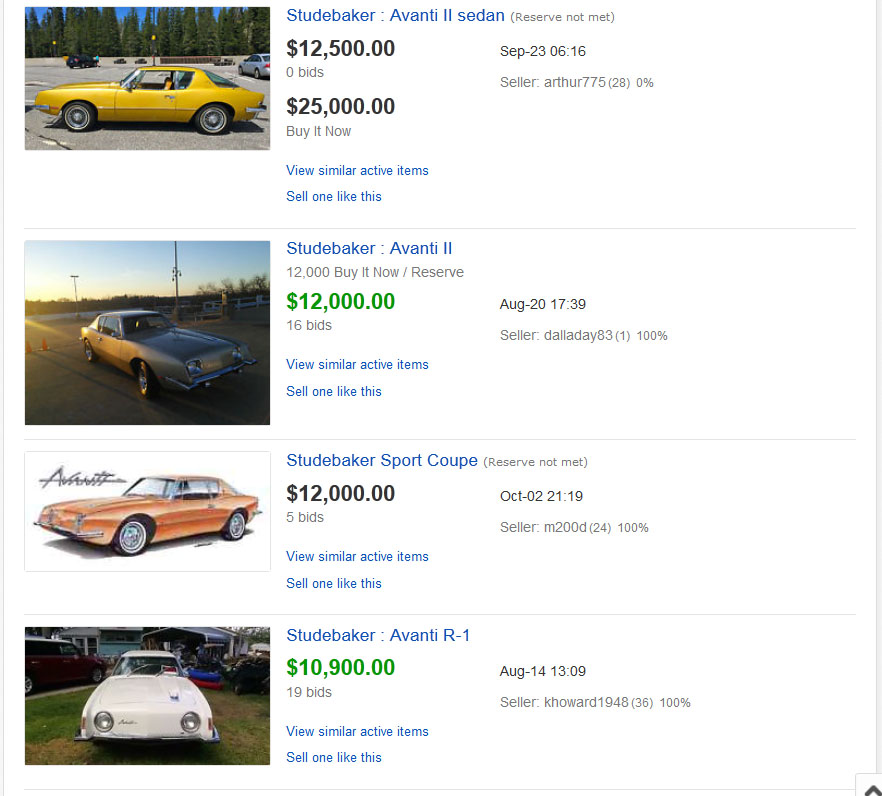Image resolution: width=882 pixels, height=796 pixels.
Task: View similar active items for $12,000 Avanti II
Action: click(357, 365)
